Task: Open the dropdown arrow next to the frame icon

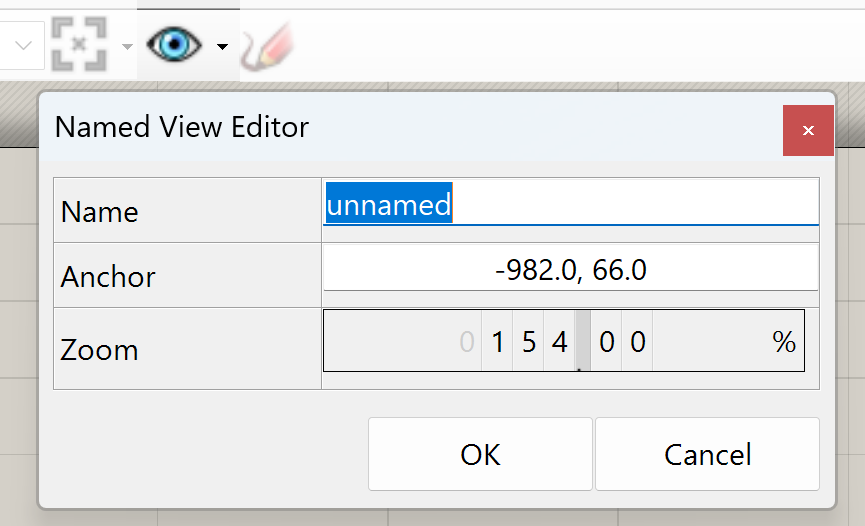Action: tap(127, 47)
